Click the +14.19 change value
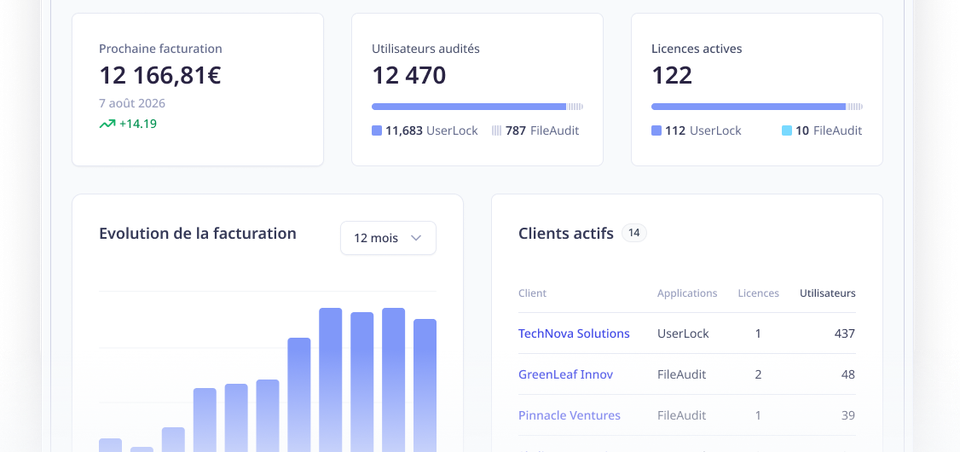 [138, 124]
